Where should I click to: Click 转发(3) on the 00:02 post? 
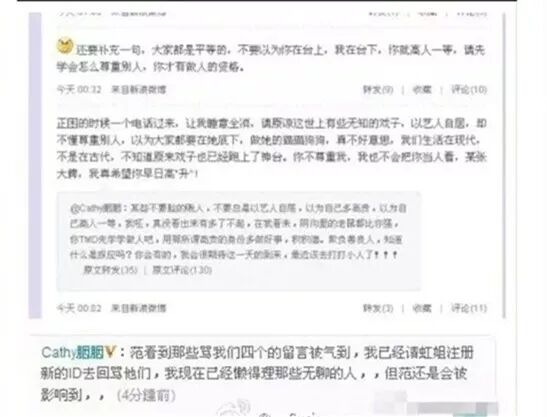[378, 308]
